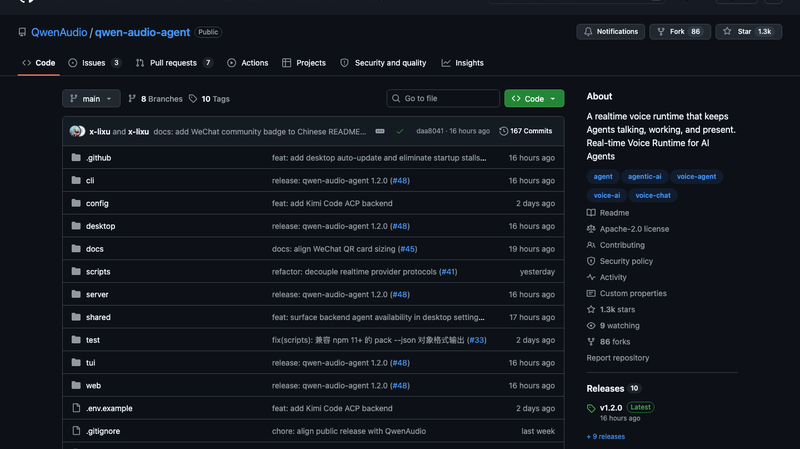Open the Contributing link

pos(622,245)
